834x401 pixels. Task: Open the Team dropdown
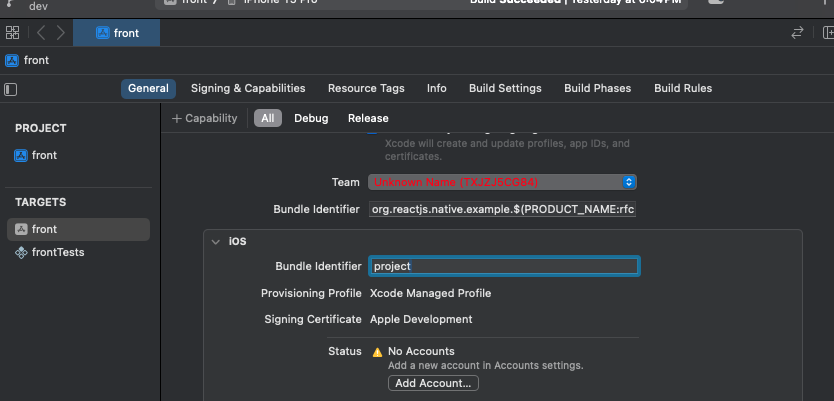pyautogui.click(x=502, y=182)
